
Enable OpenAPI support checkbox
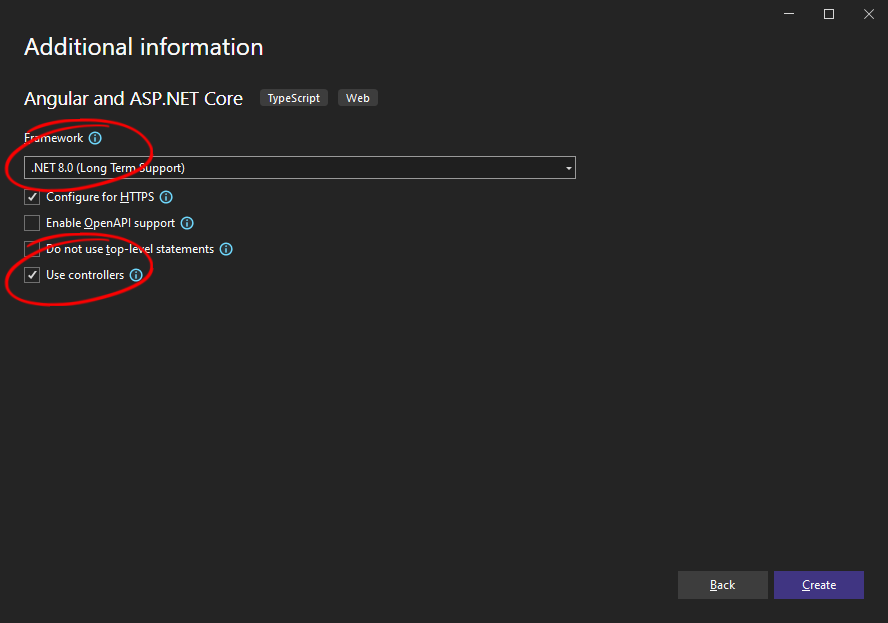(x=32, y=223)
